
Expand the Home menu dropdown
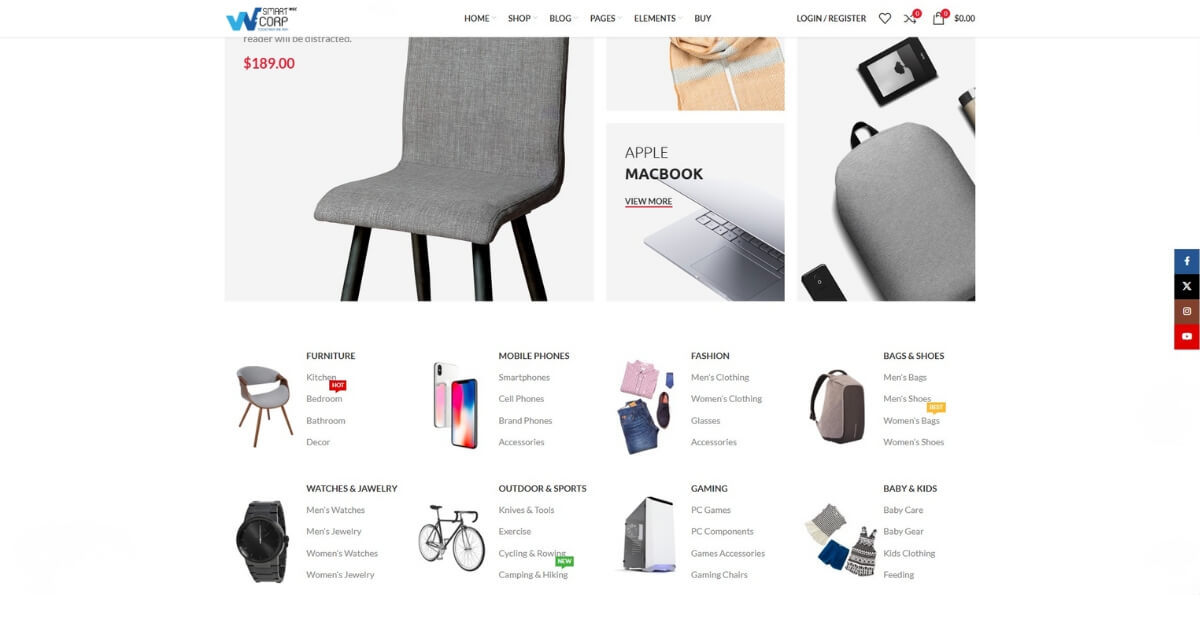click(479, 18)
